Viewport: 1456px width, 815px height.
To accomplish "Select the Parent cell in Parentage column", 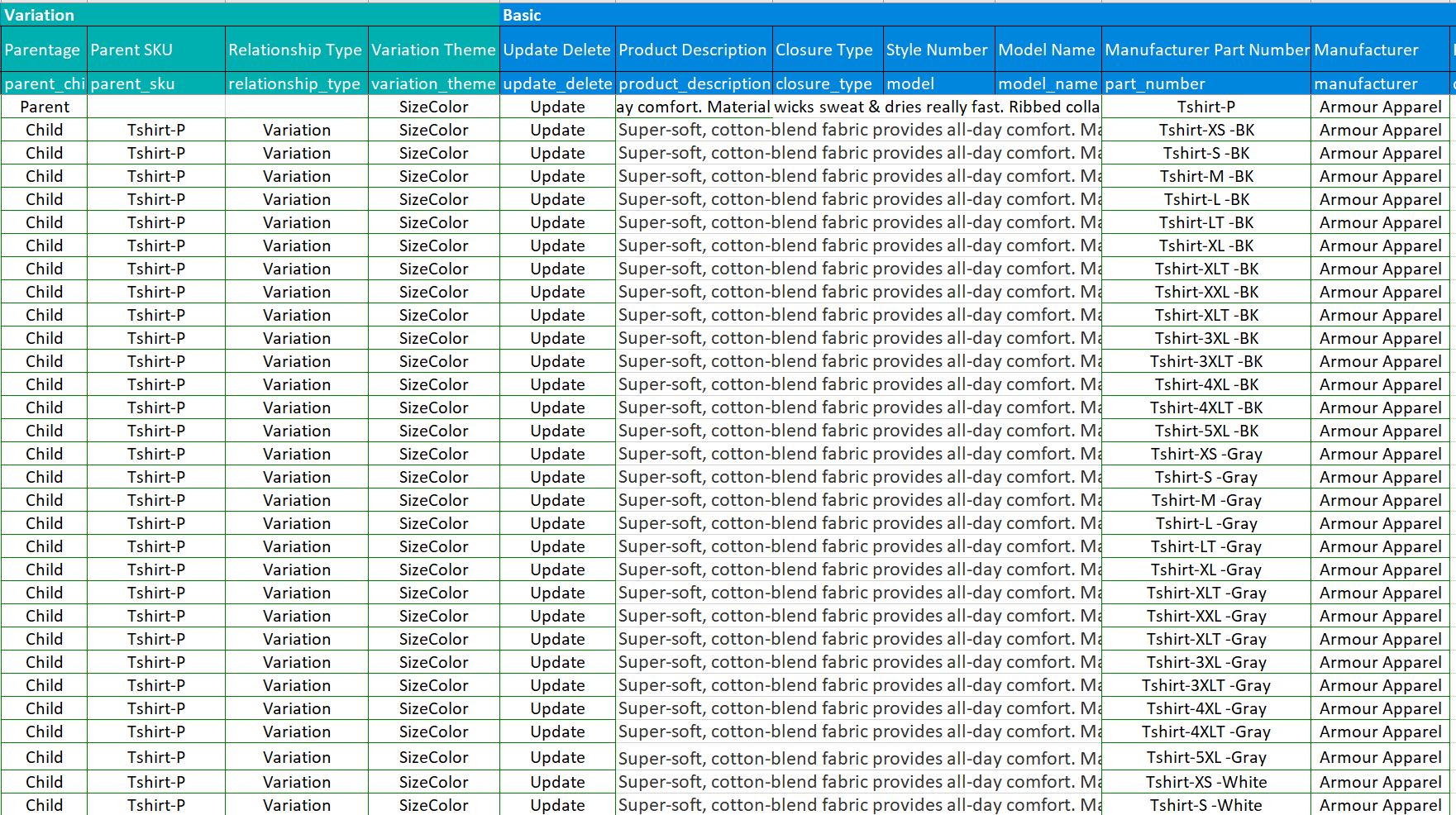I will (44, 107).
